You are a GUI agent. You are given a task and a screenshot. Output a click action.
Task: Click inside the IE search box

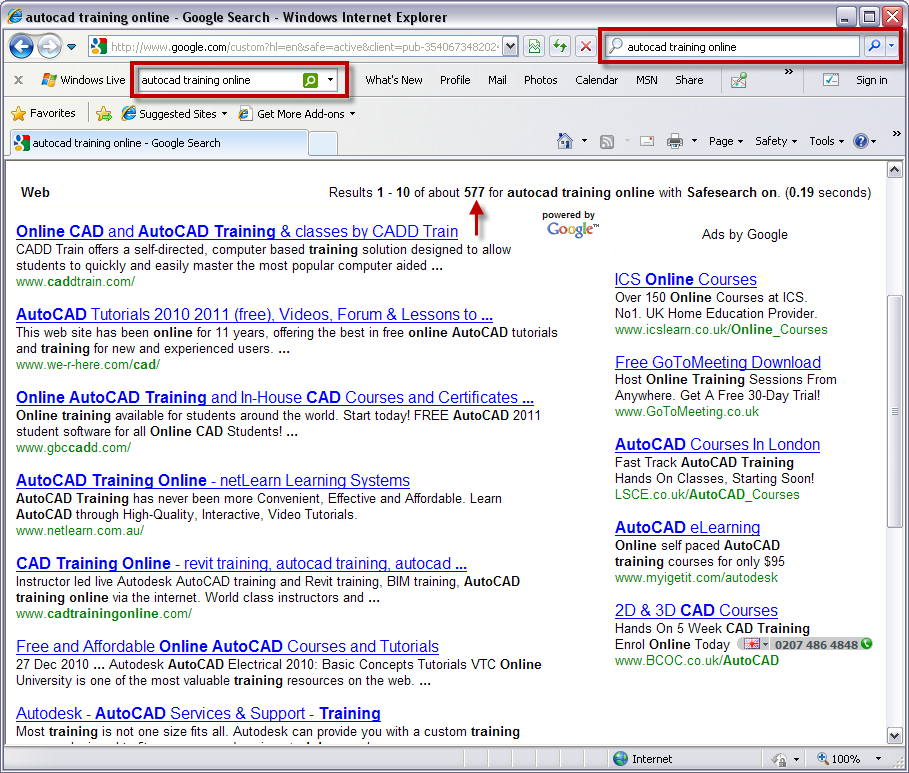pos(733,46)
